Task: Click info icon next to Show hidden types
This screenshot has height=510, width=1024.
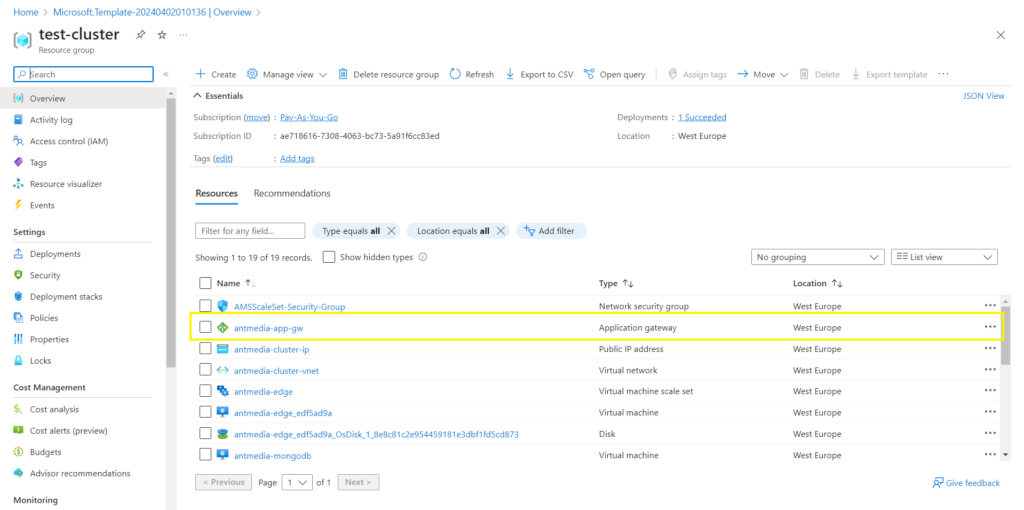Action: pyautogui.click(x=423, y=257)
